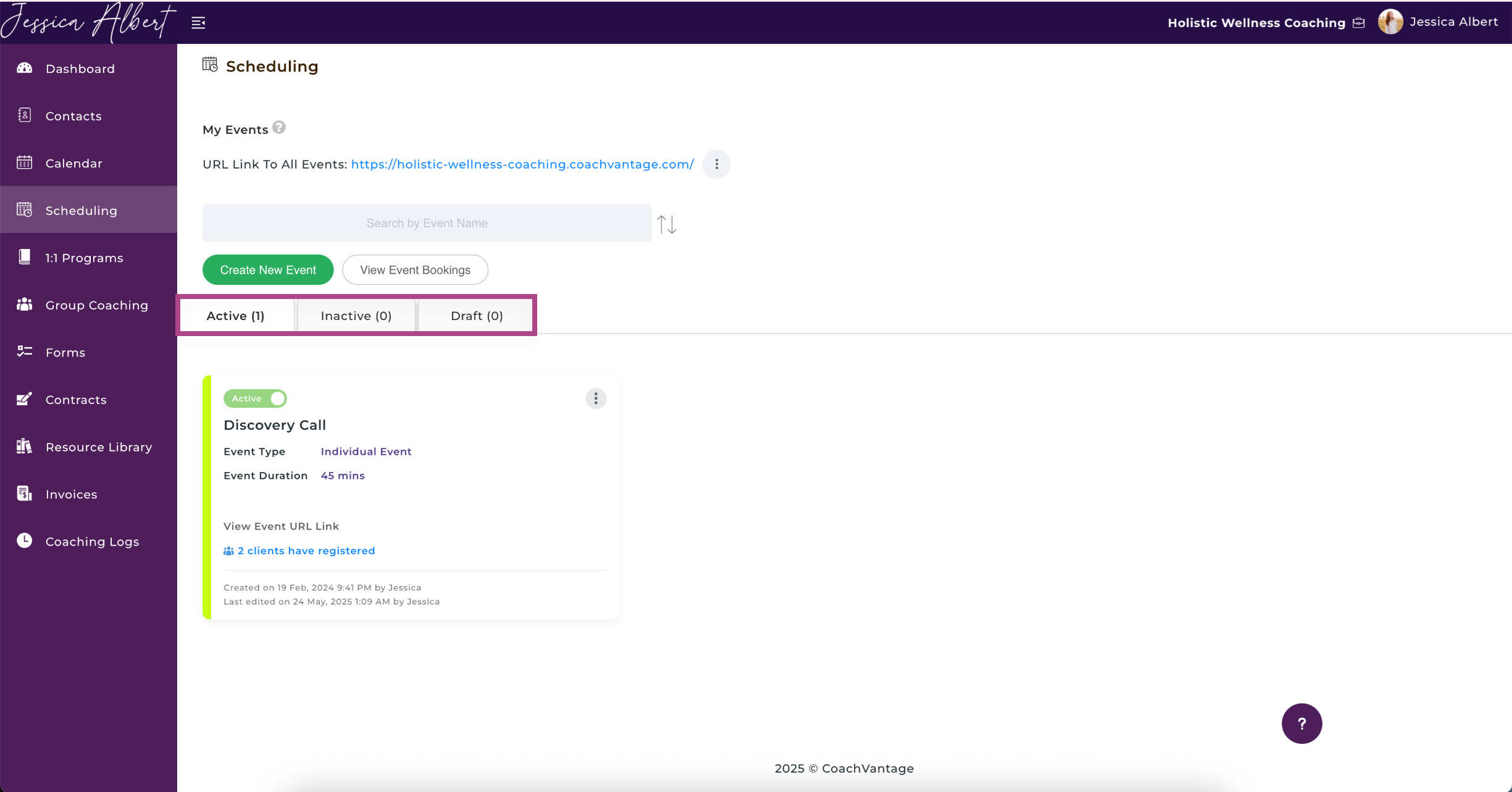Click the Created on 19 Feb, 2024 text
The width and height of the screenshot is (1512, 792).
322,588
